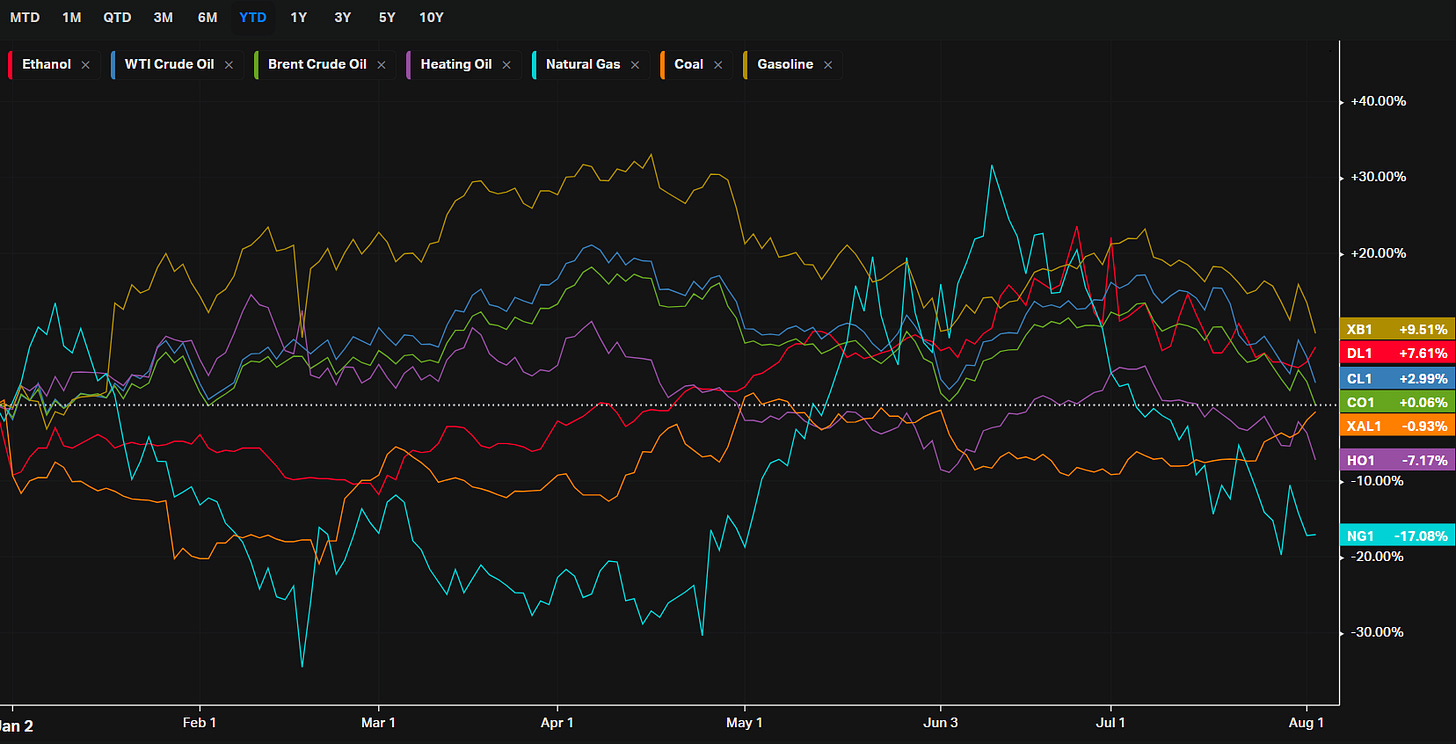
Task: Click the HO1 -7.17% value tag
Action: (x=1397, y=460)
